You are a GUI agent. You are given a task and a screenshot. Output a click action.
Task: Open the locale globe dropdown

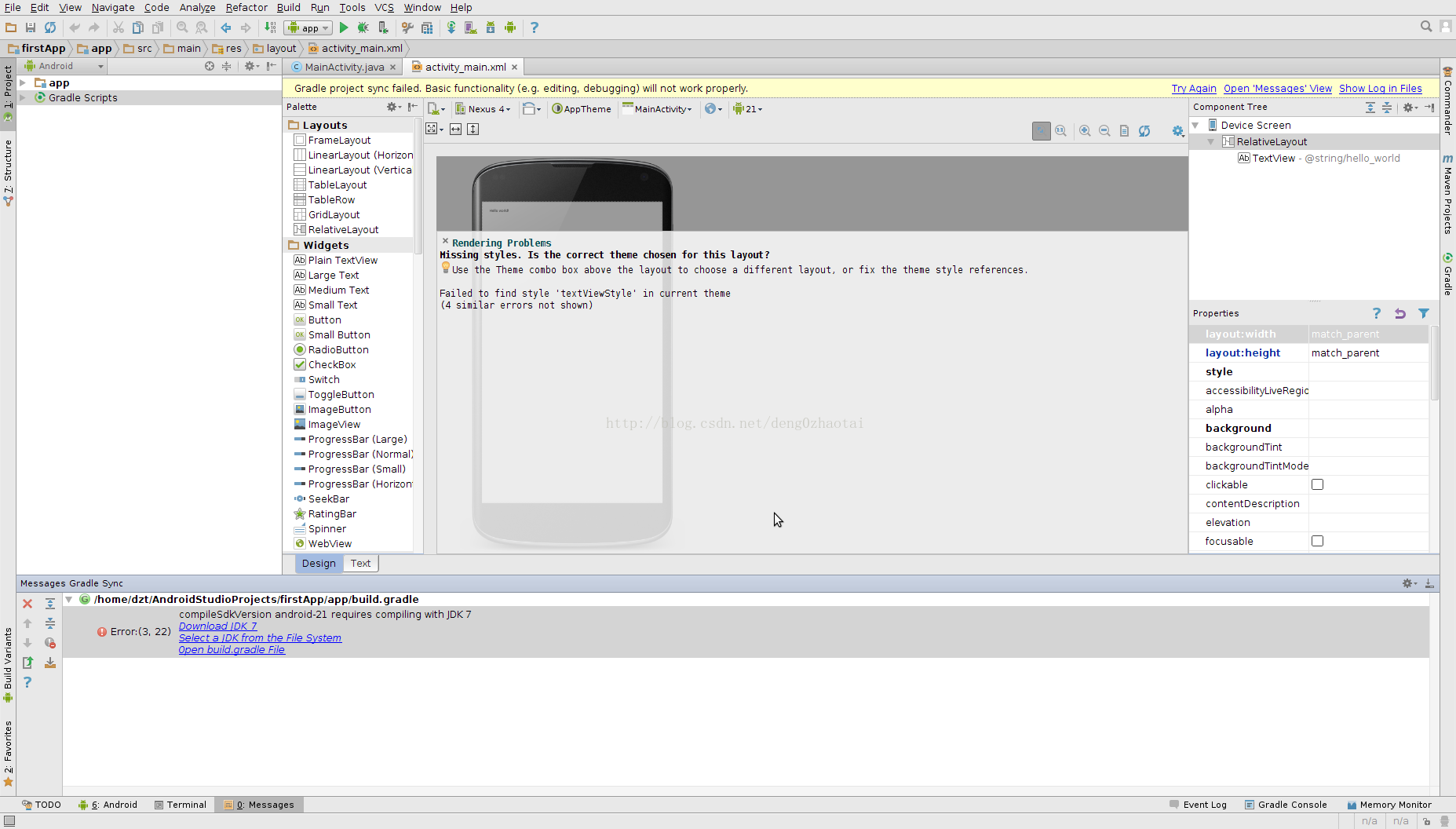pos(713,109)
